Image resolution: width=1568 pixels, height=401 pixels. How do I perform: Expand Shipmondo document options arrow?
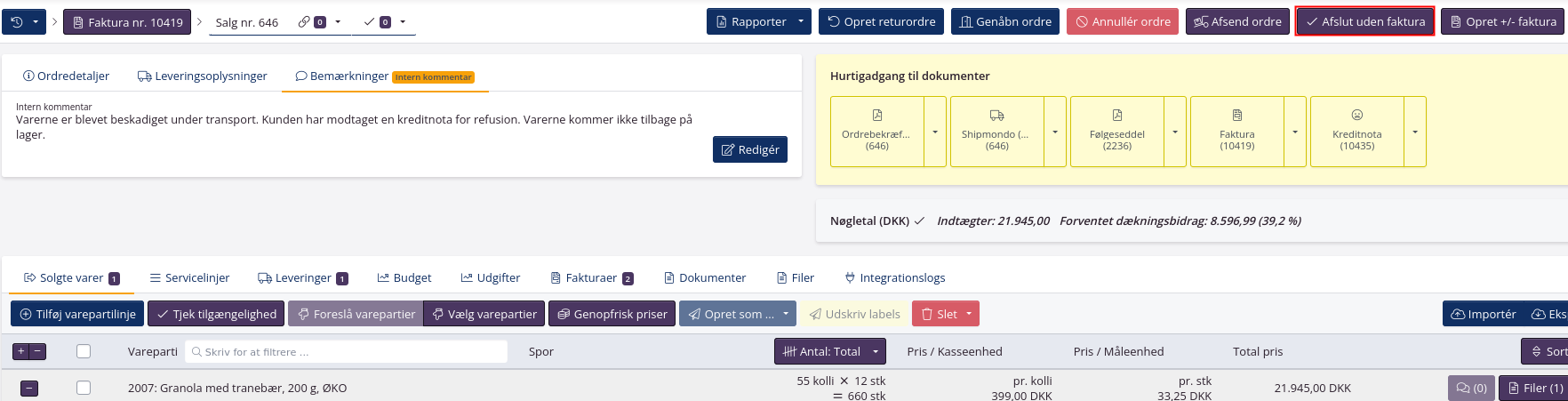tap(1055, 132)
